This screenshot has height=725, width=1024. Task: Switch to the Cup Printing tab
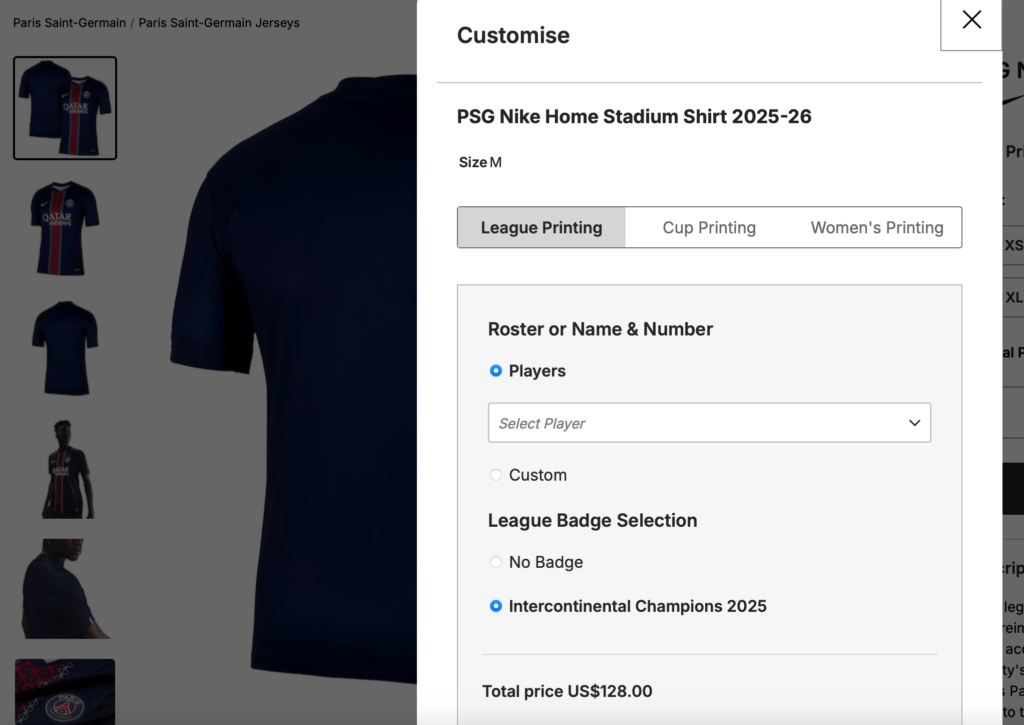[x=709, y=228]
